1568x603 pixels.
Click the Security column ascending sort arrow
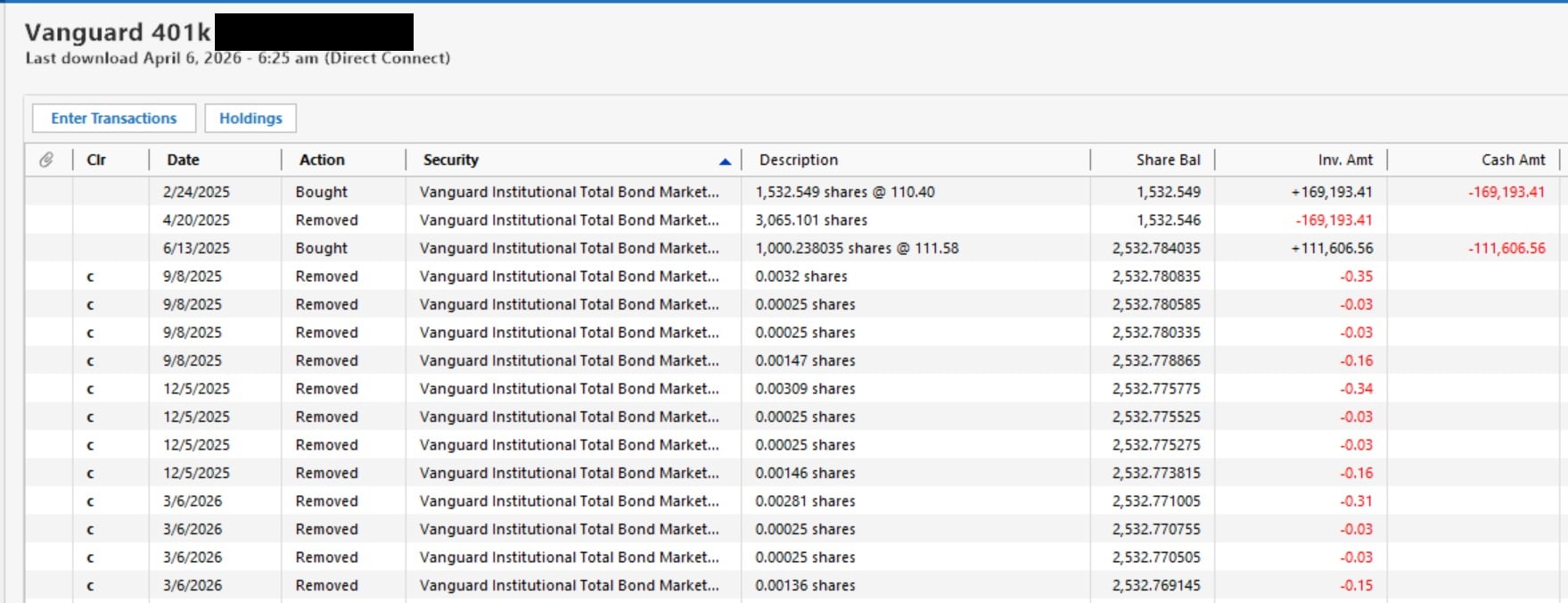click(x=725, y=161)
